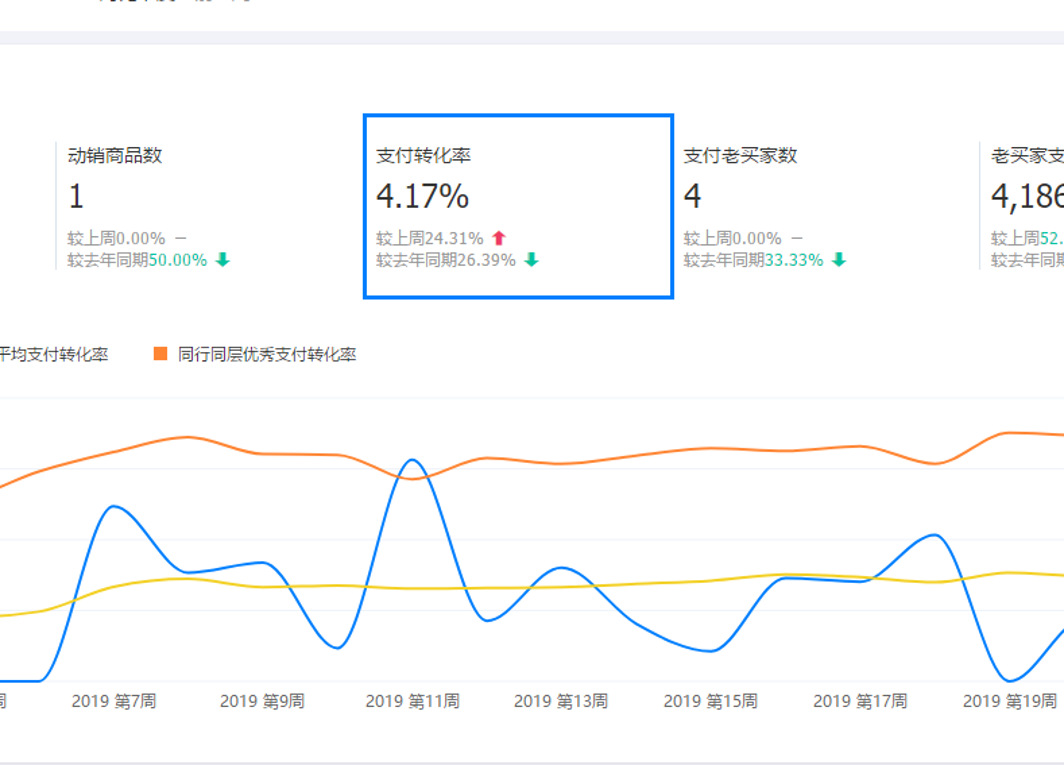Select the partially visible 老买家支 metric card
The image size is (1064, 765).
click(x=1022, y=206)
